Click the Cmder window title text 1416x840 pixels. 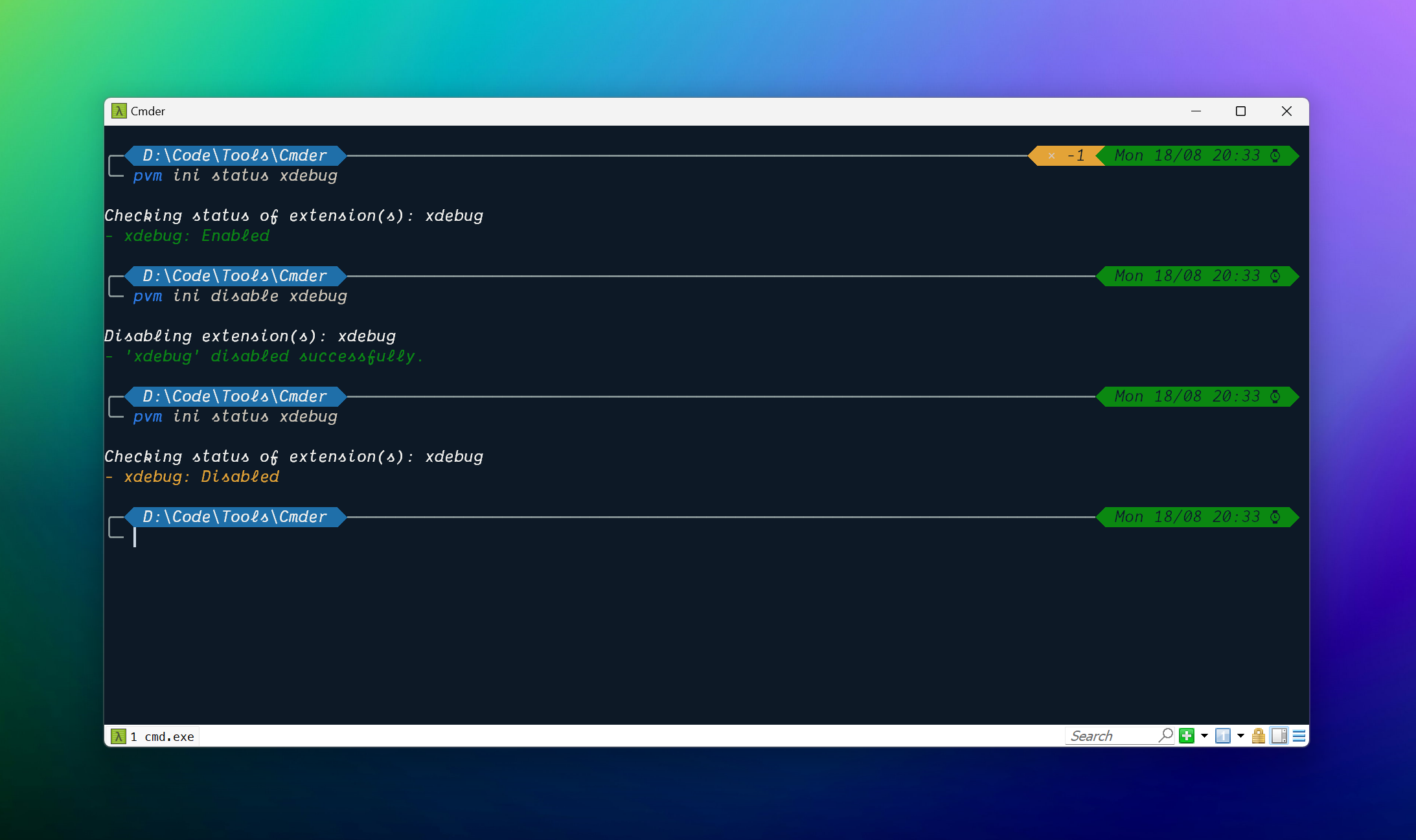(x=148, y=111)
